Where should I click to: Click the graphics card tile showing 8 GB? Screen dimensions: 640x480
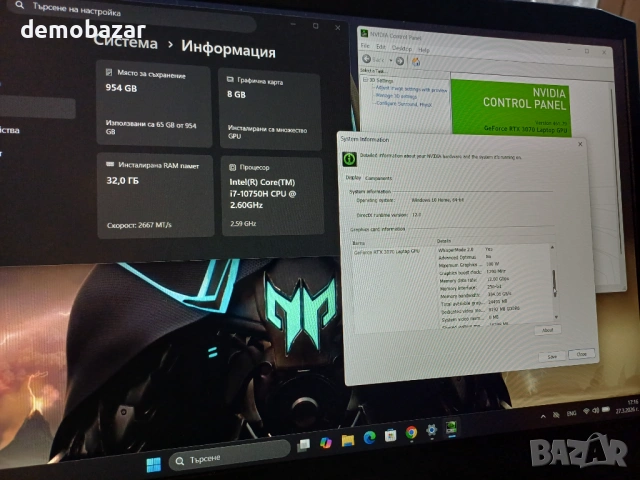[x=270, y=109]
